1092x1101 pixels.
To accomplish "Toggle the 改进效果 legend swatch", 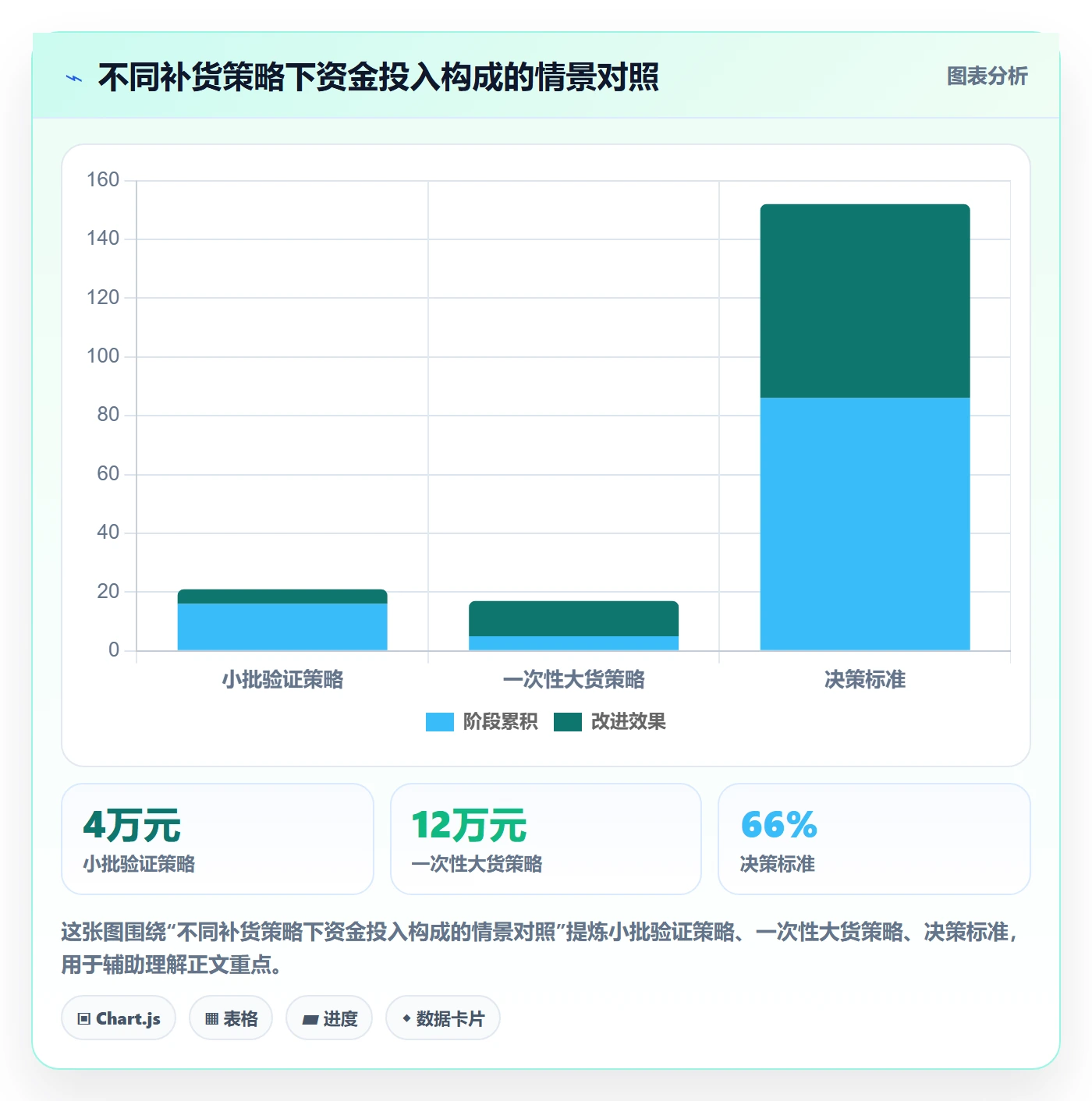I will click(568, 722).
